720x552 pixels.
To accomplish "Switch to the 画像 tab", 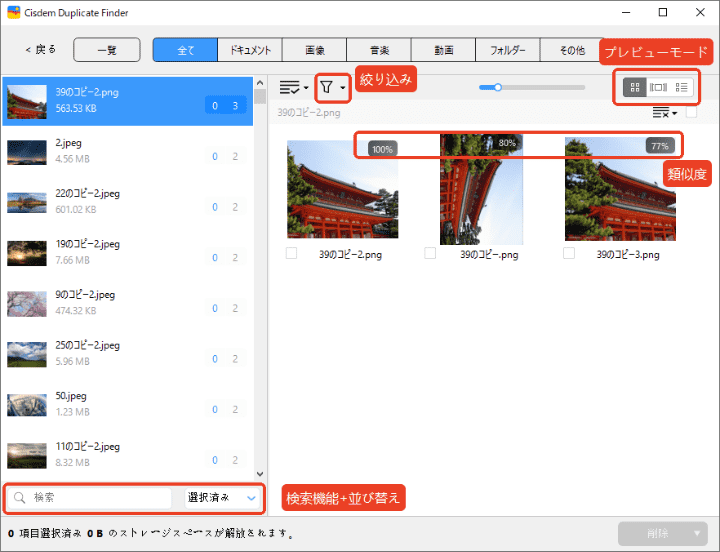I will pos(315,50).
